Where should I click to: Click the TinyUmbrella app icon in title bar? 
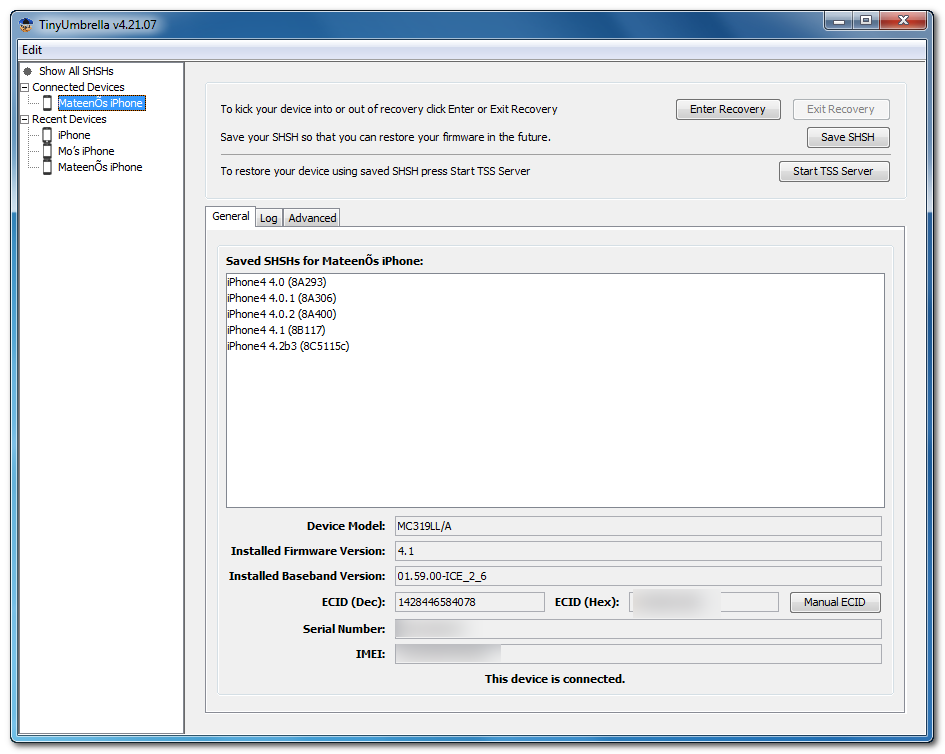point(27,25)
